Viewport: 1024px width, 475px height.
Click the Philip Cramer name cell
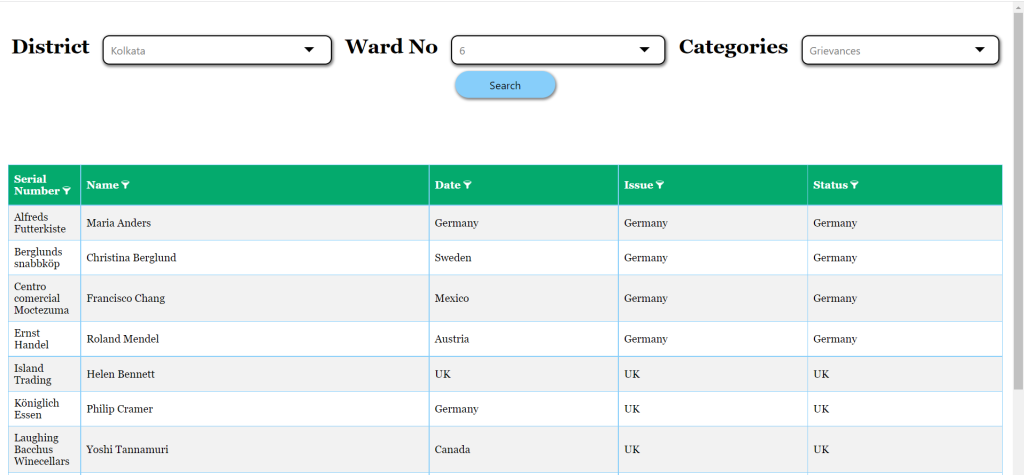click(x=255, y=409)
